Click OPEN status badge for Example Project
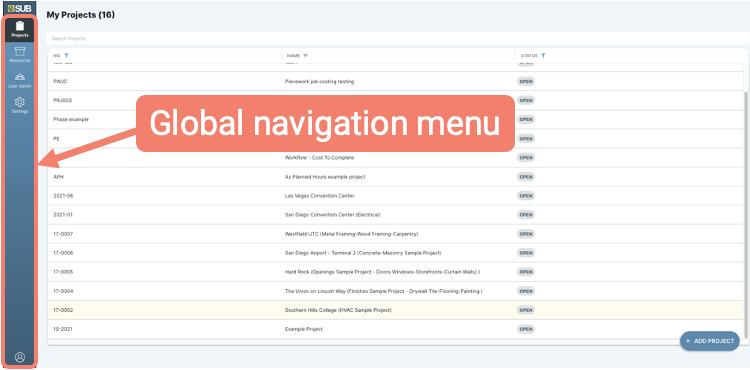Image resolution: width=750 pixels, height=370 pixels. [526, 329]
